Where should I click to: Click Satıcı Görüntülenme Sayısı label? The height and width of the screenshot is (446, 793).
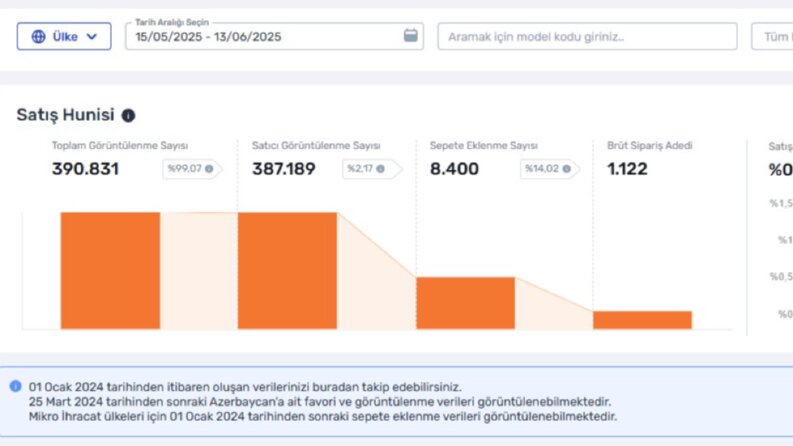(316, 146)
